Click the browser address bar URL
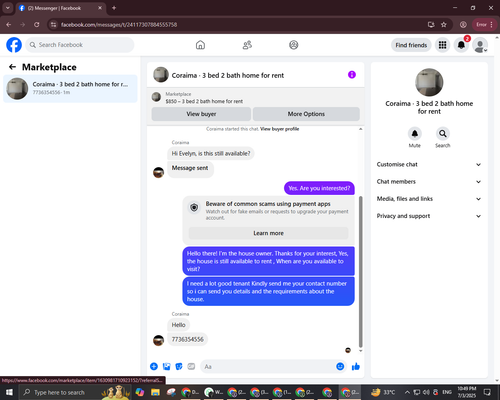Viewport: 500px width, 400px height. tap(119, 25)
